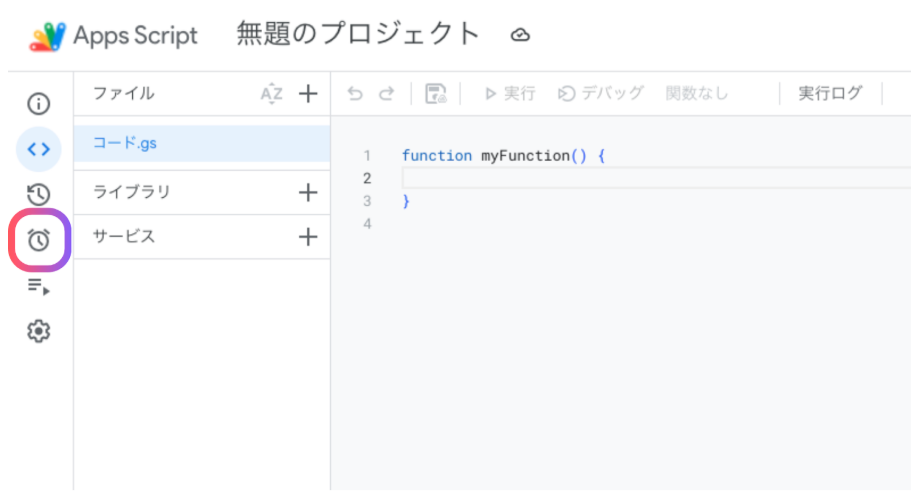Save project with the floppy disk icon
Image resolution: width=922 pixels, height=502 pixels.
(x=435, y=94)
